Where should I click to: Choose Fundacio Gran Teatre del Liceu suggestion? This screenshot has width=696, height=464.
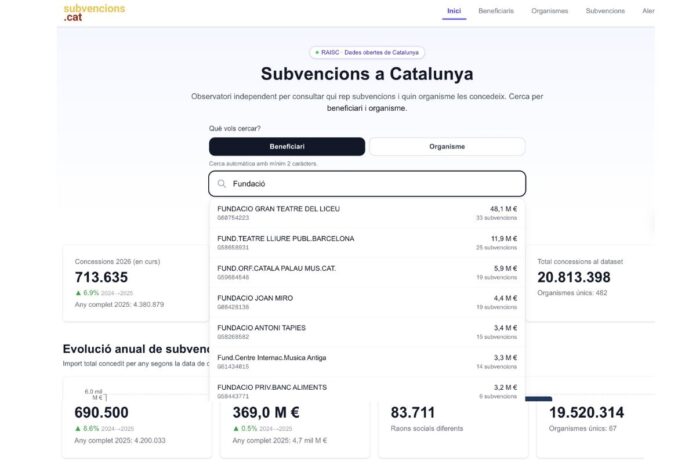point(367,212)
